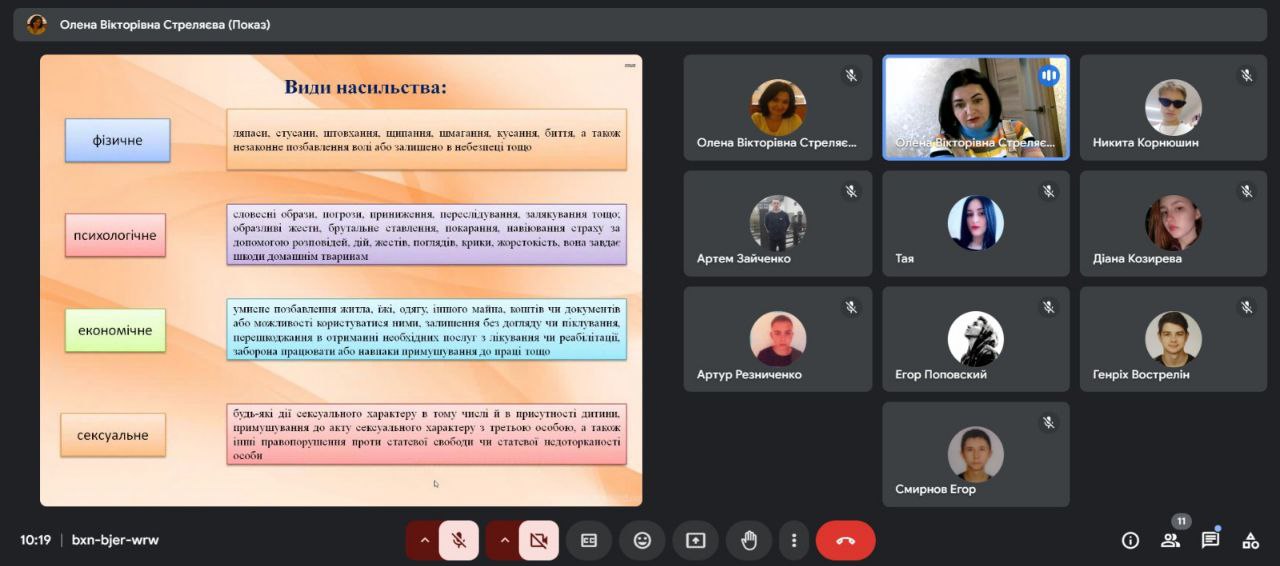Toggle captions button
Viewport: 1280px width, 566px height.
click(x=589, y=540)
